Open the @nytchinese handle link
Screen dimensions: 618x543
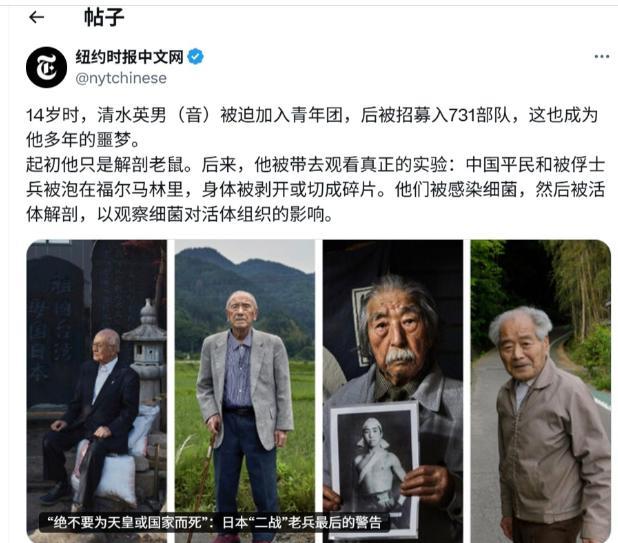121,78
